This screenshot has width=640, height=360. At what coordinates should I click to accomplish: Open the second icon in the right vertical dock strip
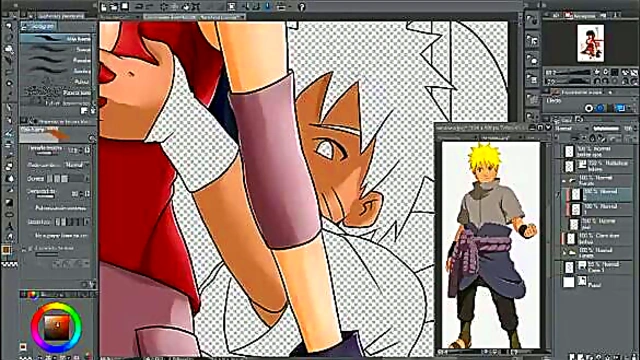532,40
